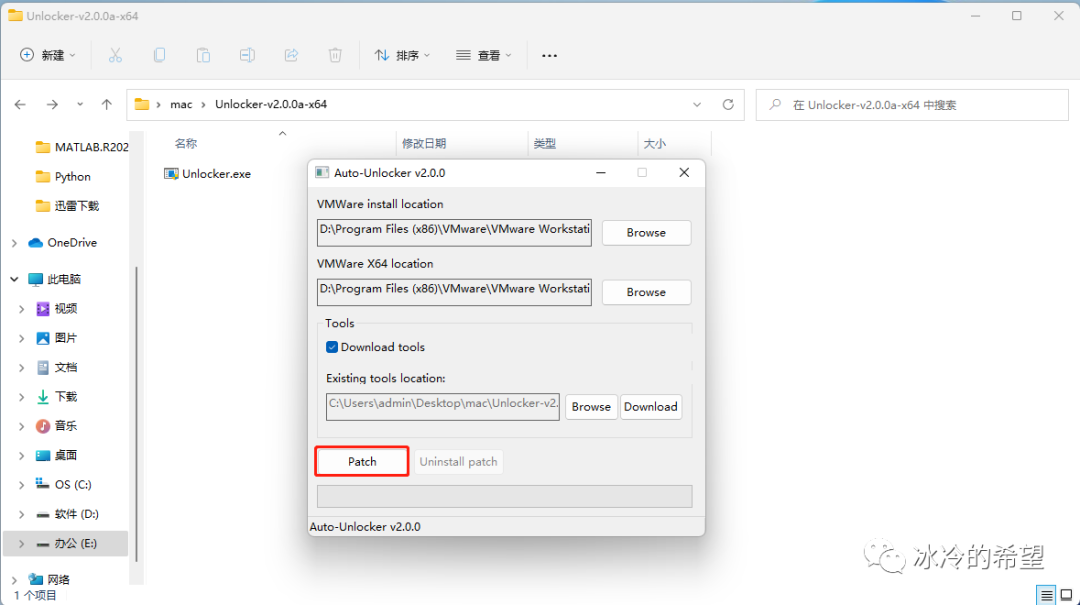Collapse the 此电脑 (This PC) node
This screenshot has height=605, width=1080.
click(14, 279)
